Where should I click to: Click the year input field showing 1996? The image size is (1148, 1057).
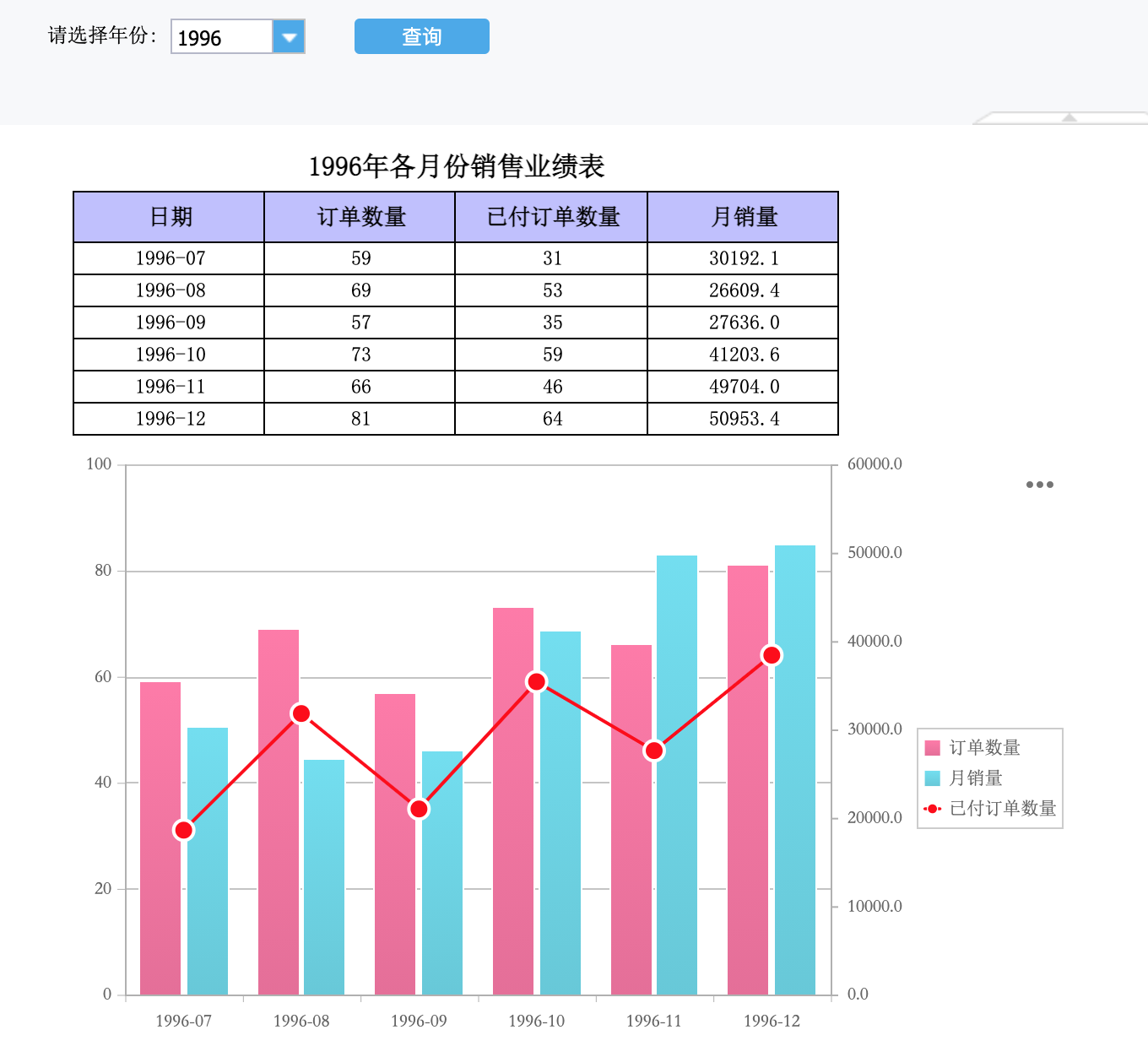tap(222, 36)
